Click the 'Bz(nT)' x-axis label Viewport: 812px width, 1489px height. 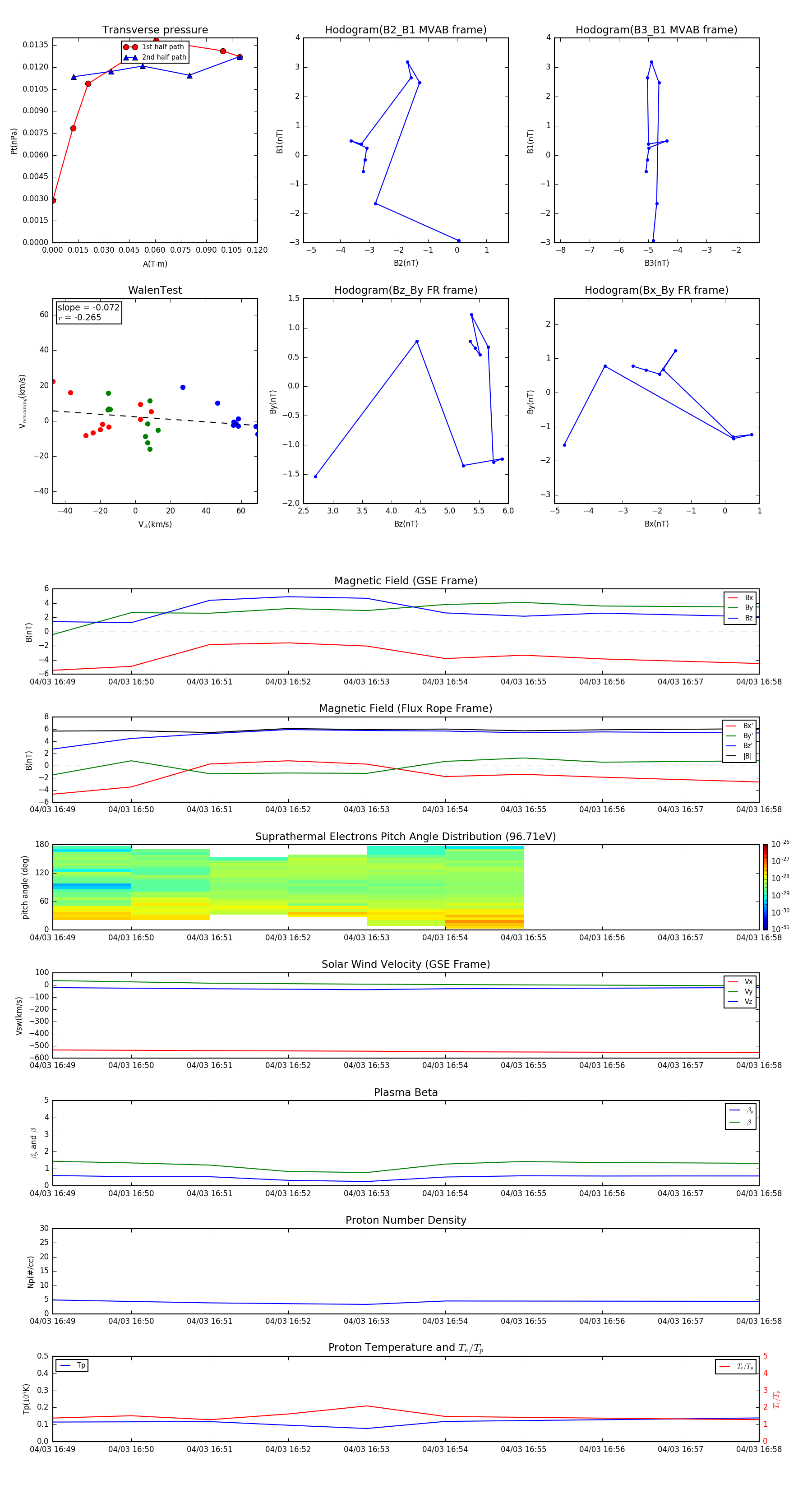click(x=406, y=524)
